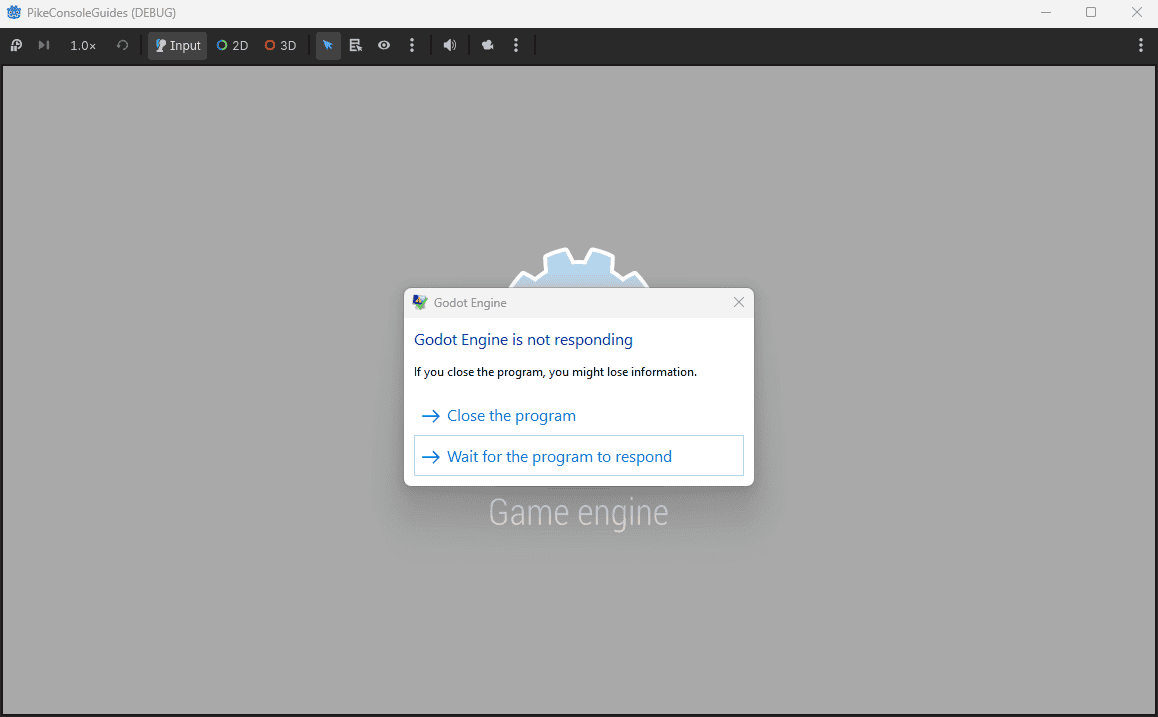Choose Close the program
The width and height of the screenshot is (1158, 717).
[578, 416]
